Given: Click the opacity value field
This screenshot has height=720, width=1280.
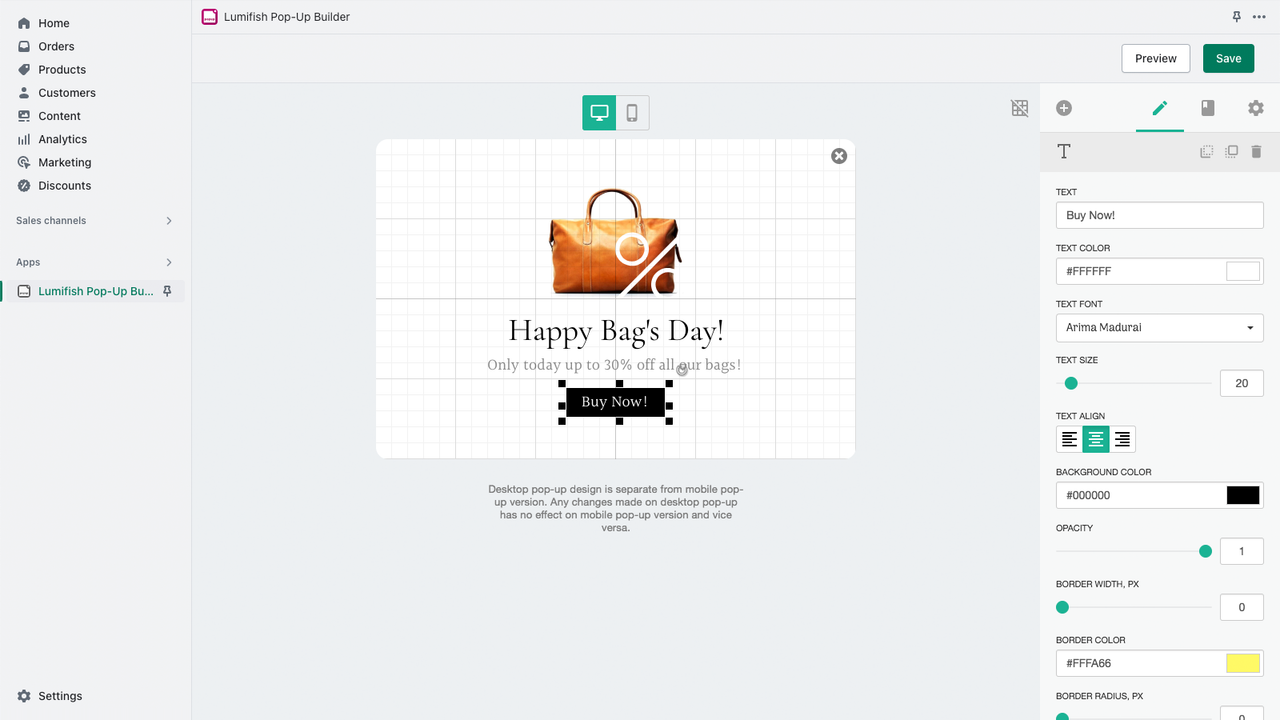Looking at the screenshot, I should (x=1242, y=551).
